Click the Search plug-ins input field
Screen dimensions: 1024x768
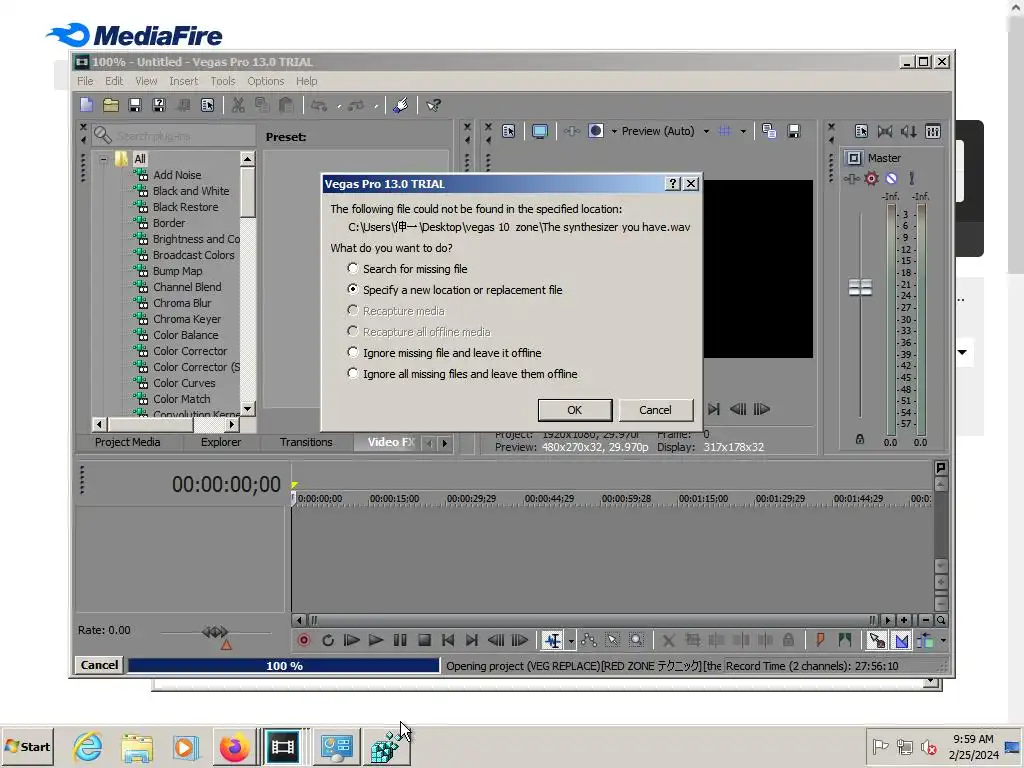pos(184,136)
